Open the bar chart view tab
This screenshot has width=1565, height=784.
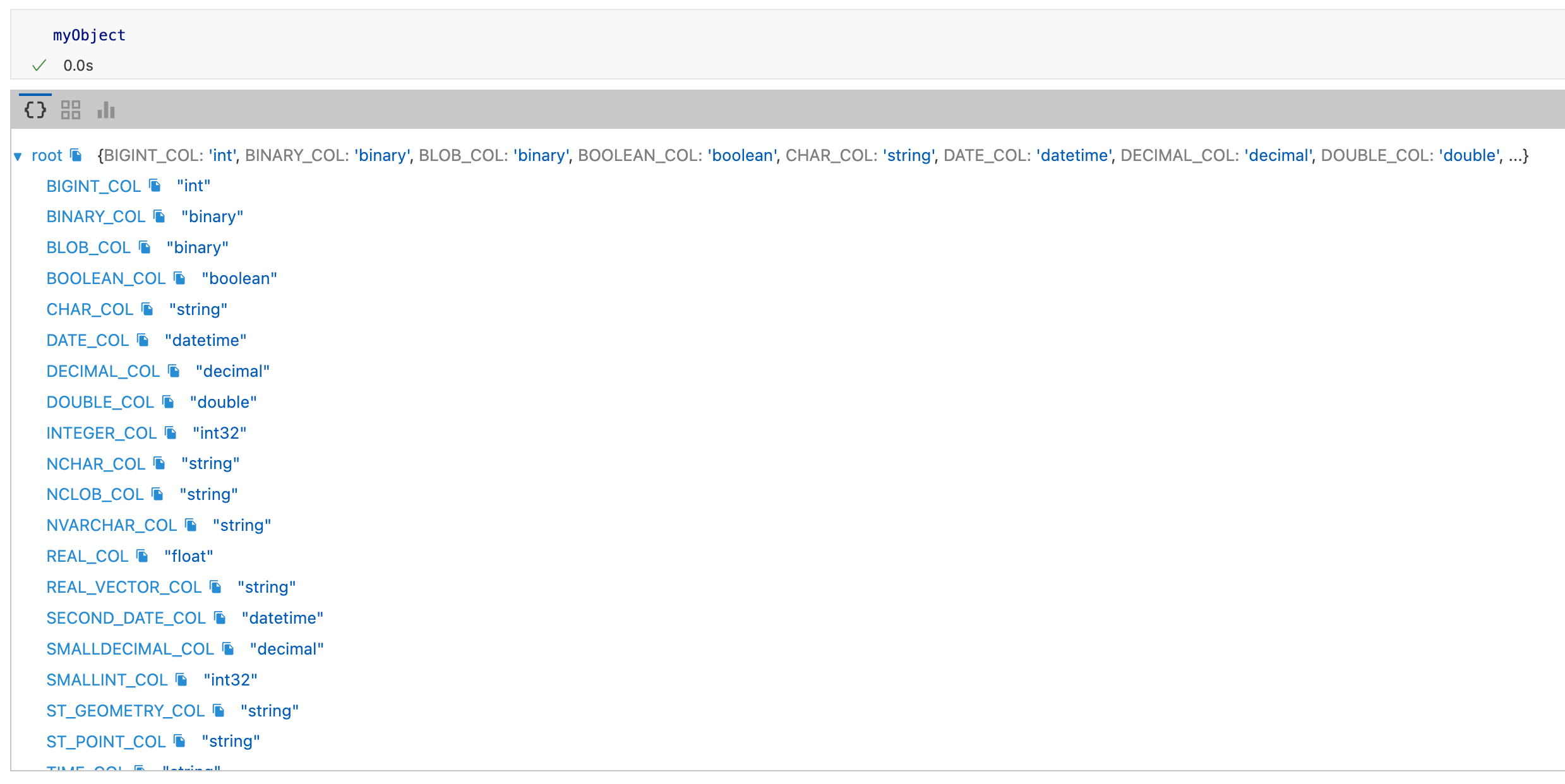[x=106, y=110]
